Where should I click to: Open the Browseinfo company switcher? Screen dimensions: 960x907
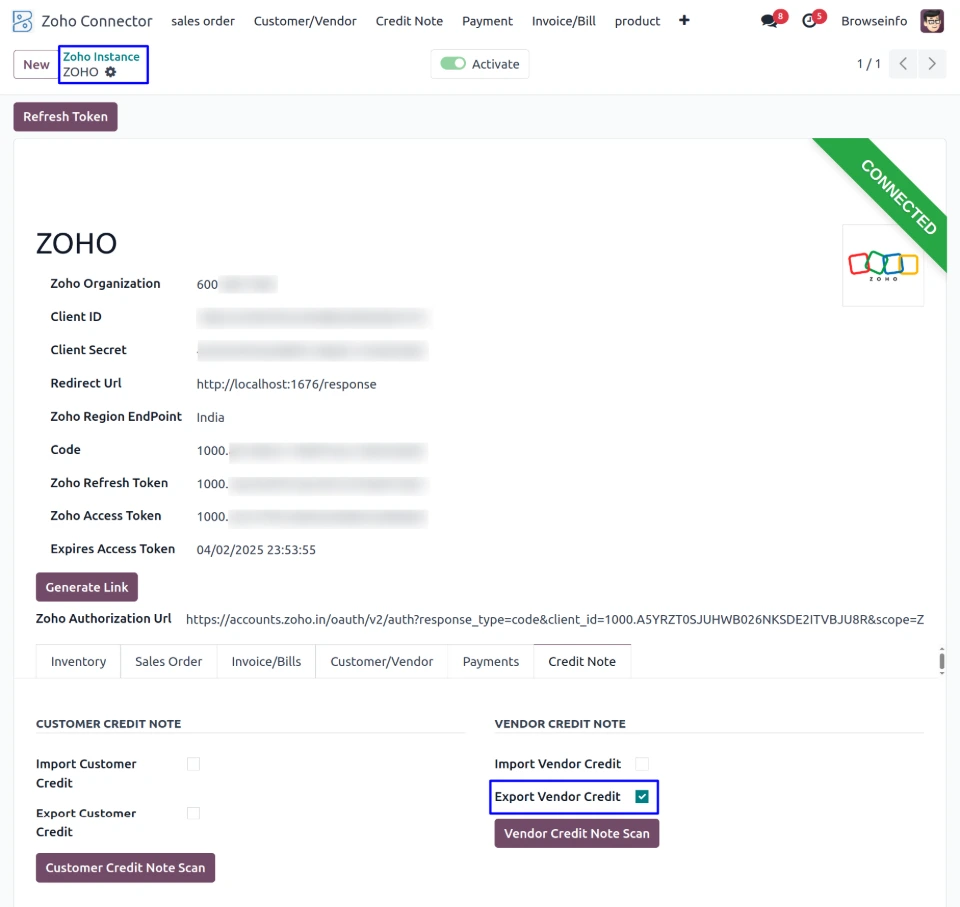[875, 21]
